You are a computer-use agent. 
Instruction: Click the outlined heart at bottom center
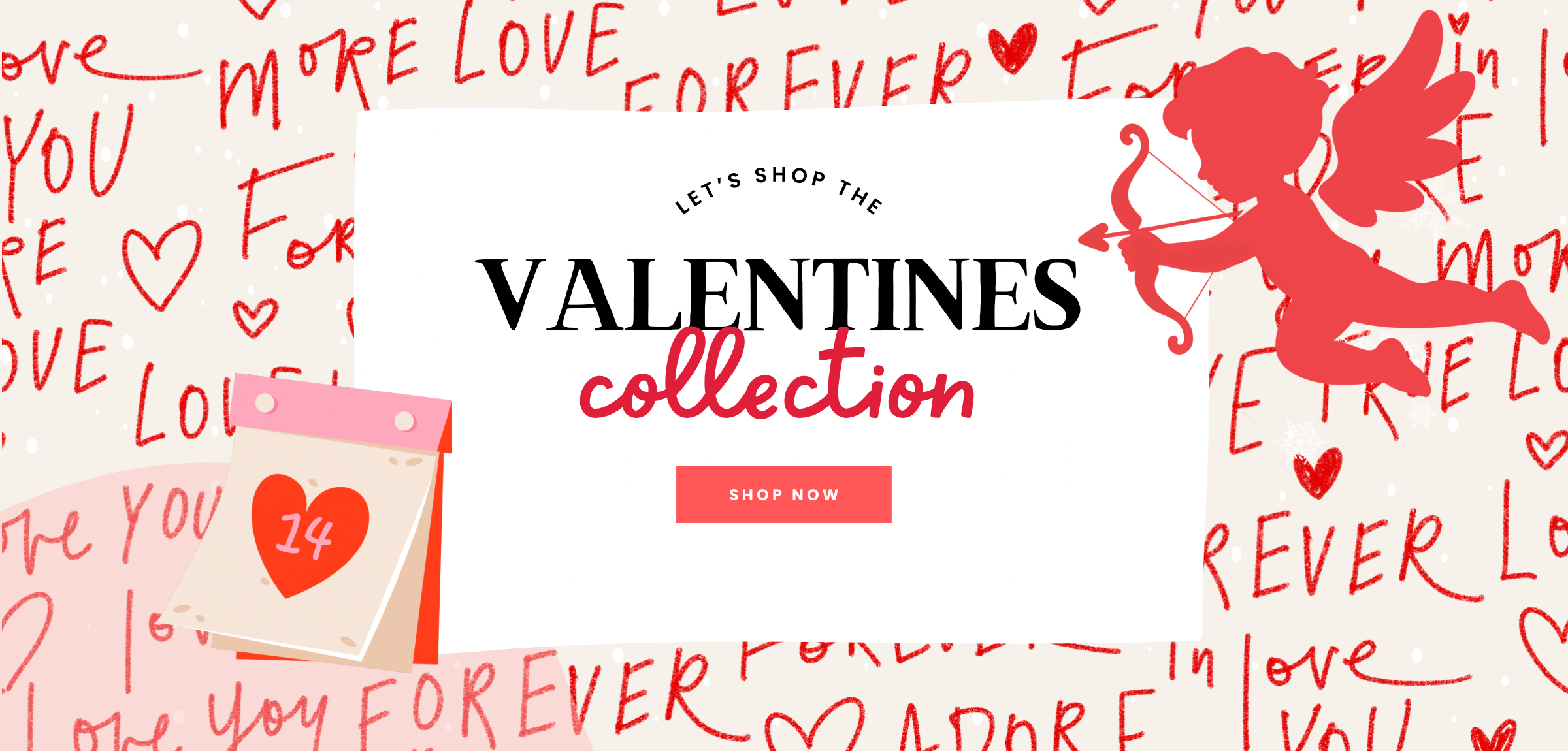815,725
